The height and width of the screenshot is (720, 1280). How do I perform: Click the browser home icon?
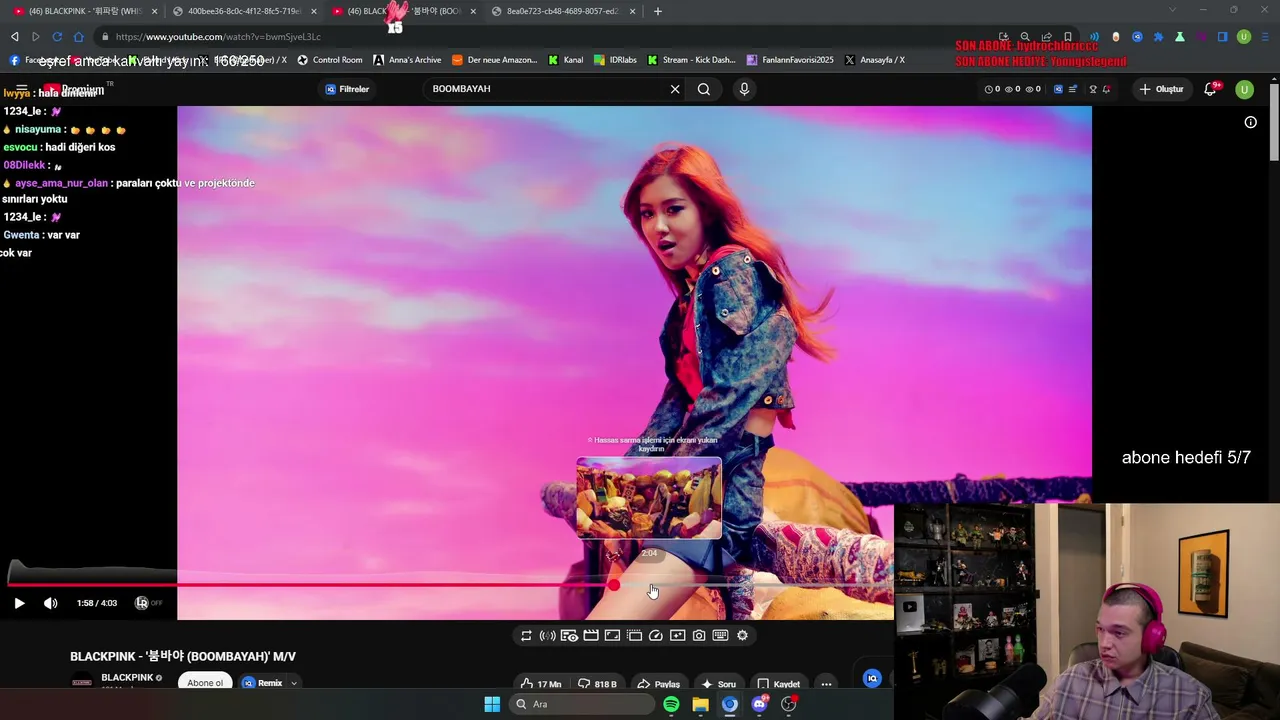coord(79,37)
